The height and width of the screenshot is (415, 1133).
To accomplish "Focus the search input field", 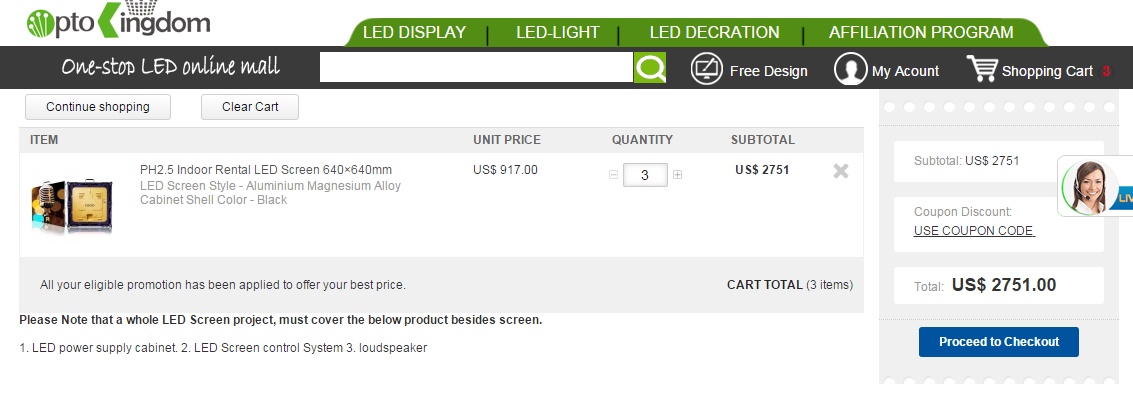I will 476,68.
